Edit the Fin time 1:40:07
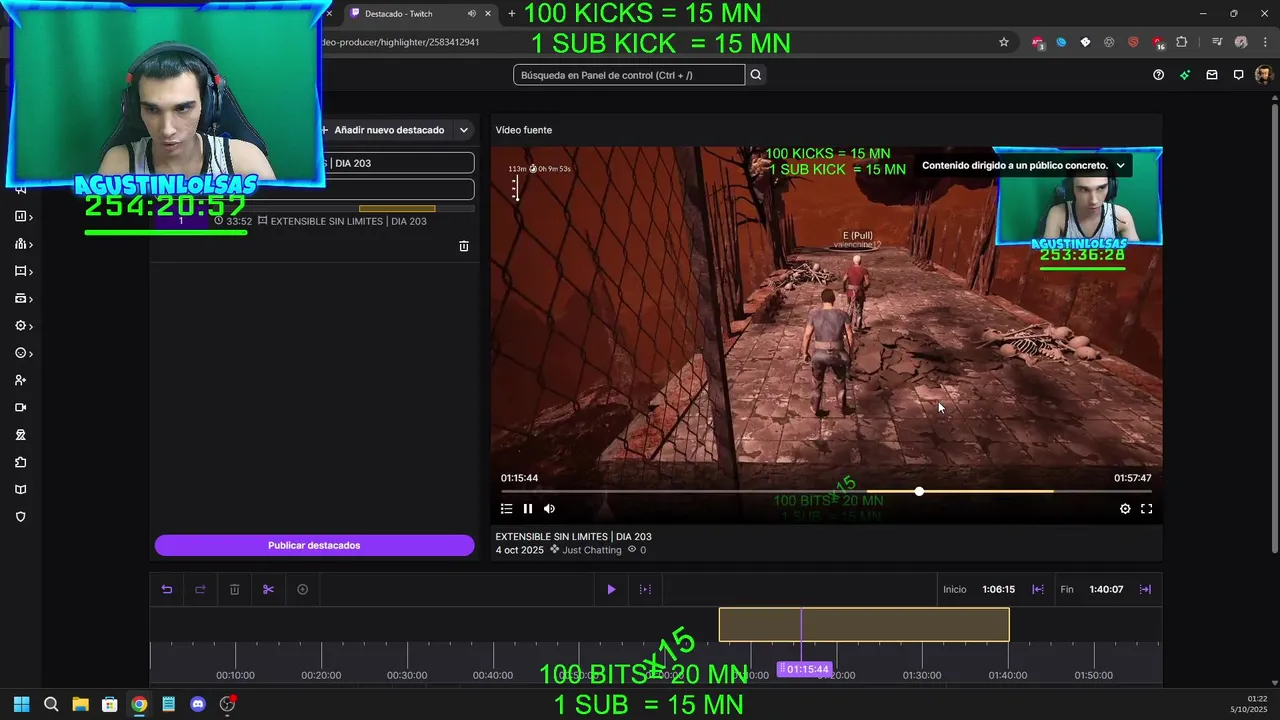This screenshot has width=1280, height=720. (x=1106, y=590)
